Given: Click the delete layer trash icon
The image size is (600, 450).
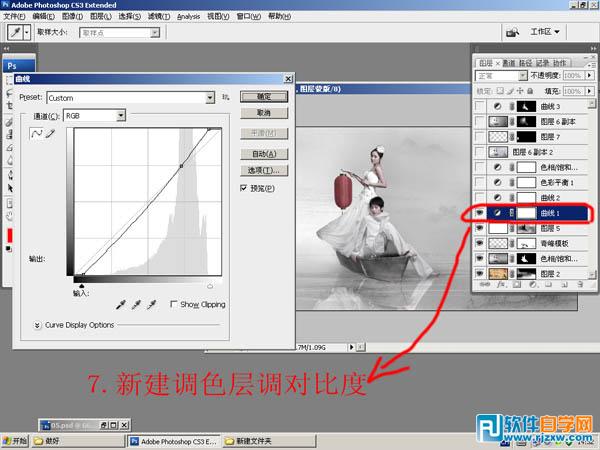Looking at the screenshot, I should coord(580,285).
